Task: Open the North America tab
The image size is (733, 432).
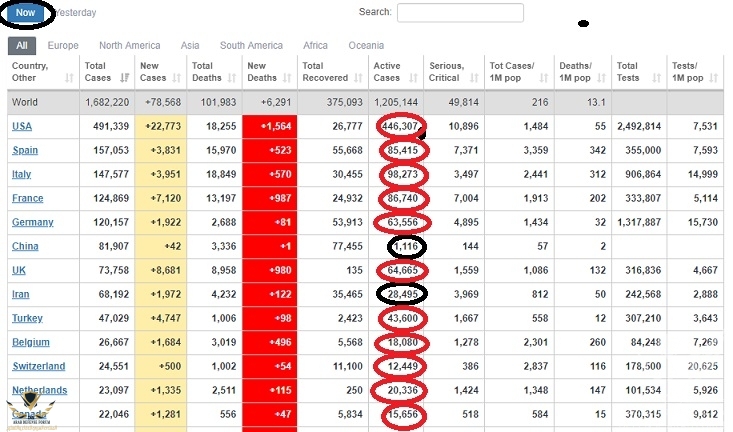Action: 129,45
